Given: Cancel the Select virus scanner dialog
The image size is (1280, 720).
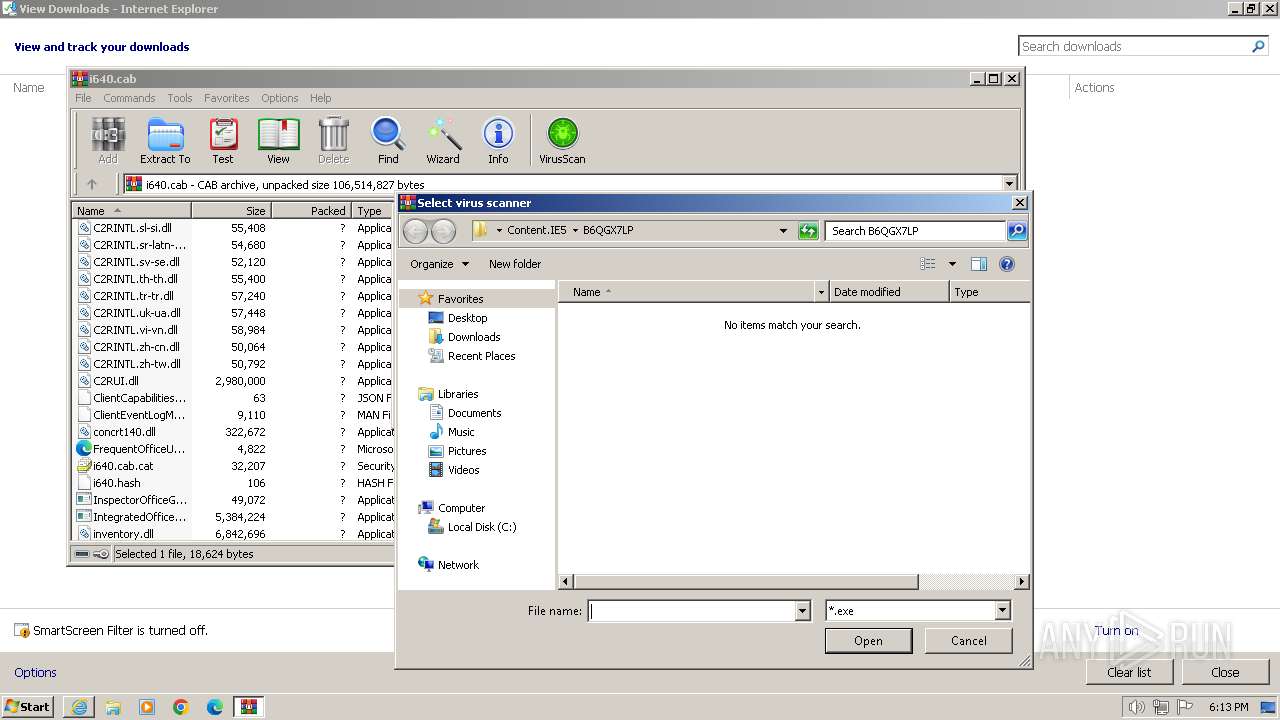Looking at the screenshot, I should tap(968, 641).
